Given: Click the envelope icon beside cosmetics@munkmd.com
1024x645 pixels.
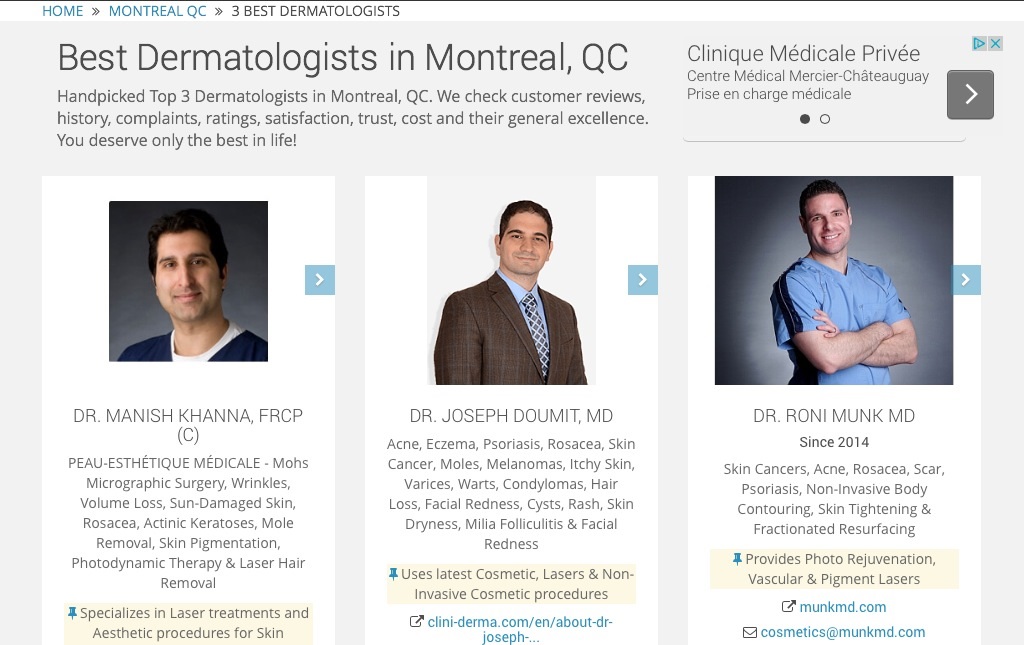Looking at the screenshot, I should [x=750, y=632].
